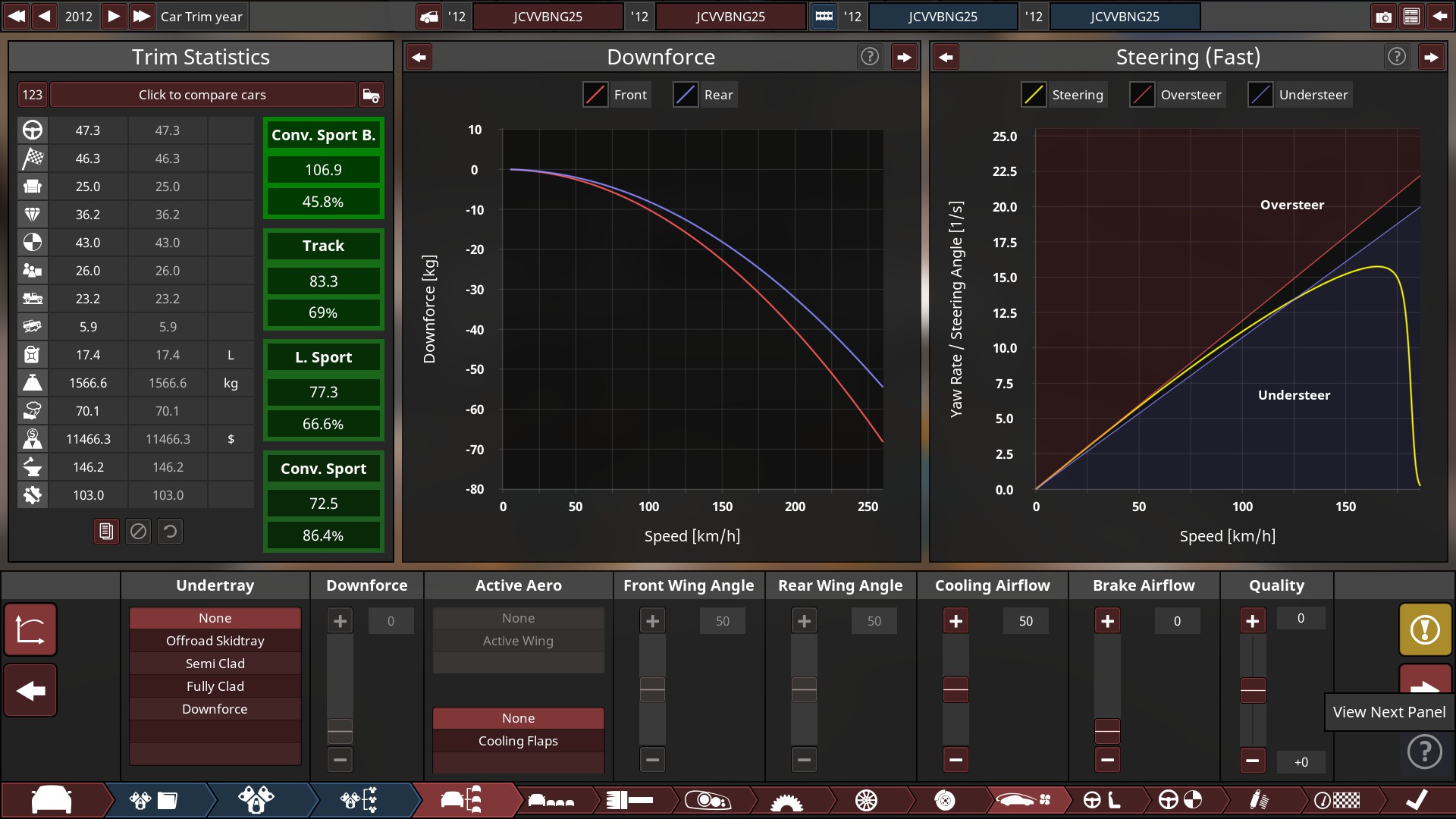The image size is (1456, 819).
Task: Click the car icon beside first '12 label
Action: tap(429, 16)
